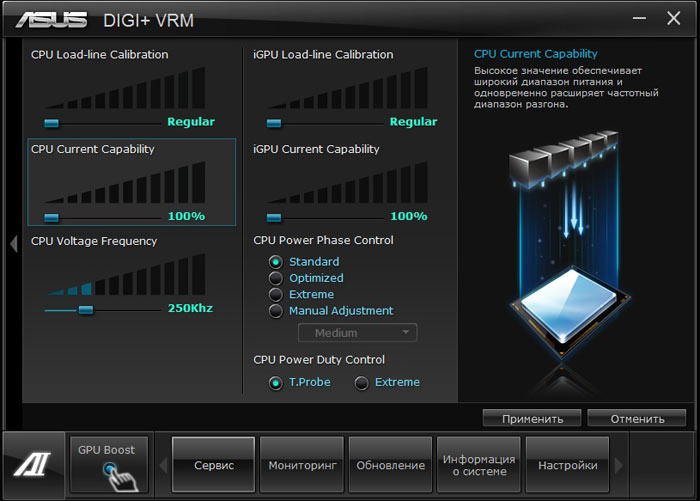Viewport: 700px width, 501px height.
Task: Open Информация о системе menu
Action: tap(479, 465)
